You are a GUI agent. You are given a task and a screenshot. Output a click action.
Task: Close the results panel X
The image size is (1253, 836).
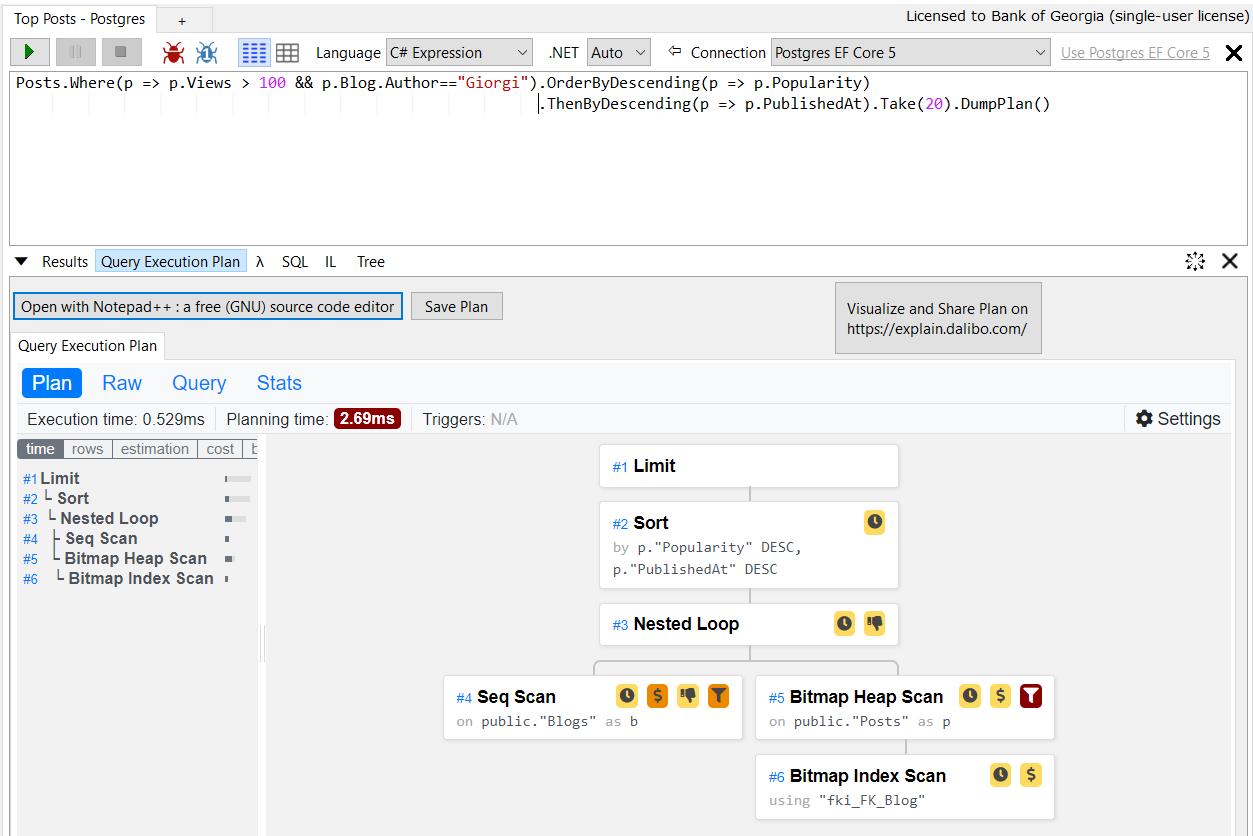point(1230,261)
